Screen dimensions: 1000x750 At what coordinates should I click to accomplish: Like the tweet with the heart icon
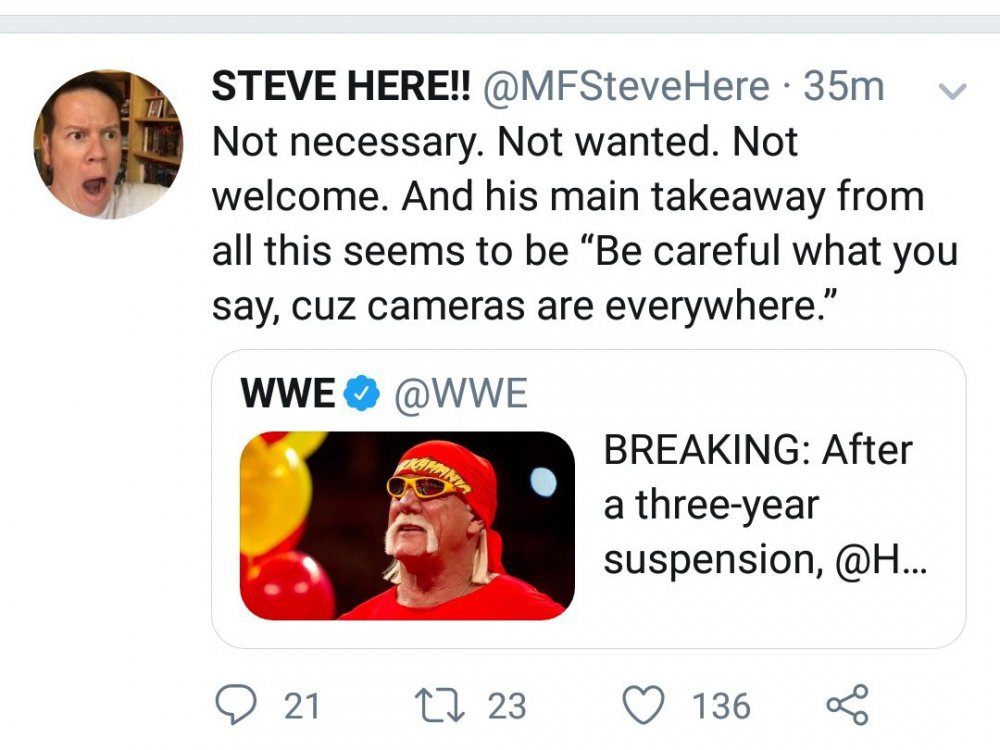(x=644, y=706)
